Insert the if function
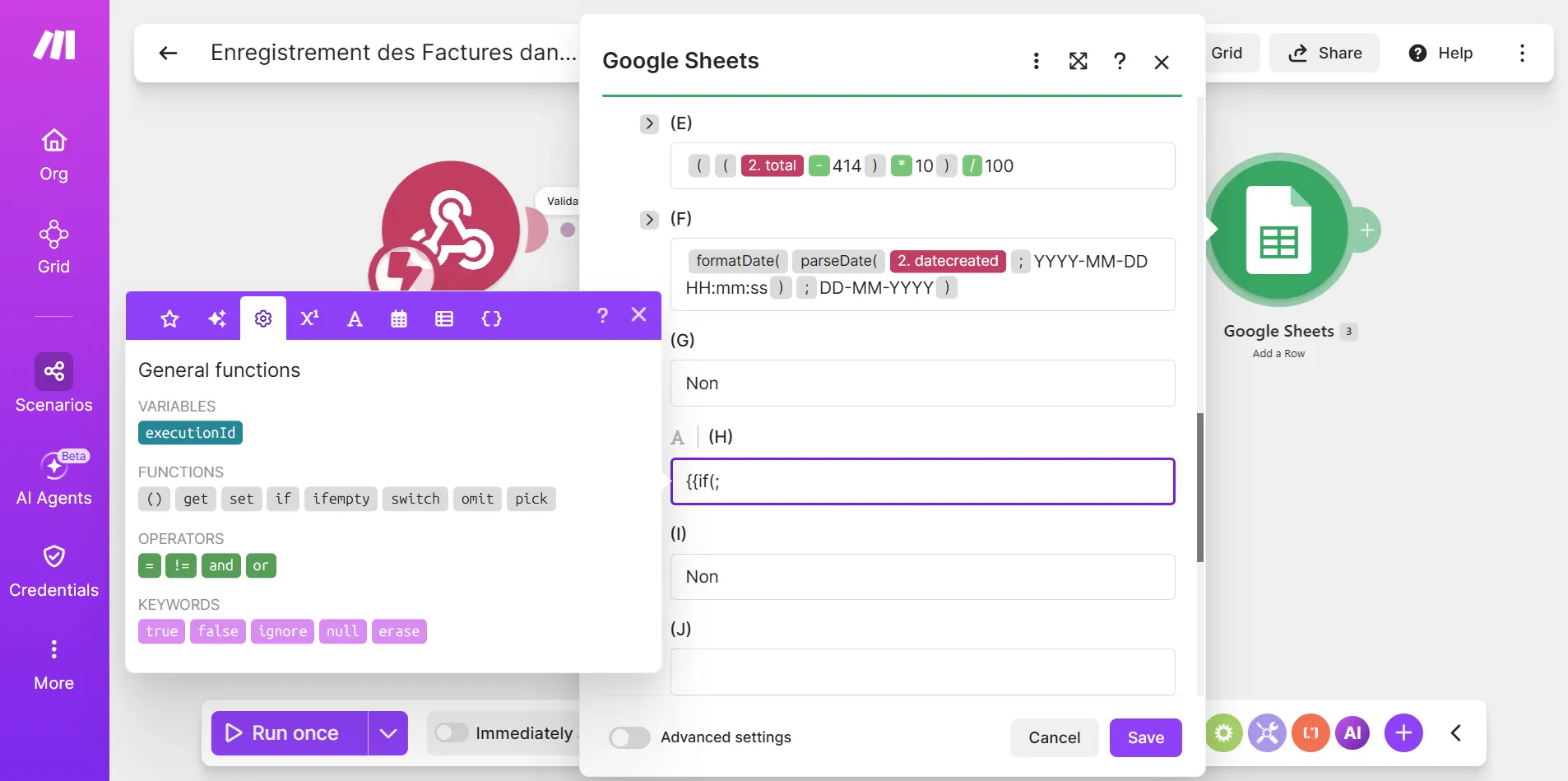Viewport: 1568px width, 781px height. (x=283, y=499)
